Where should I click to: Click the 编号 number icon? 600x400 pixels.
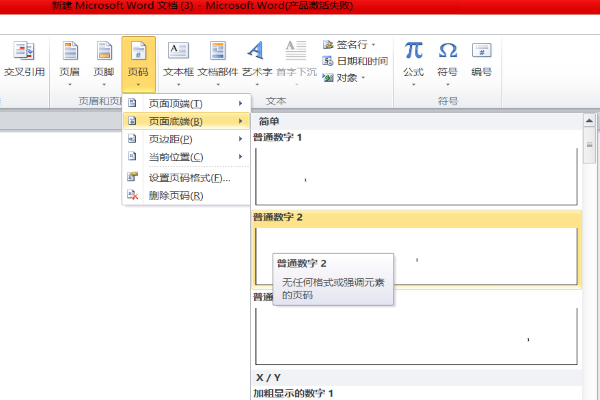(x=482, y=51)
